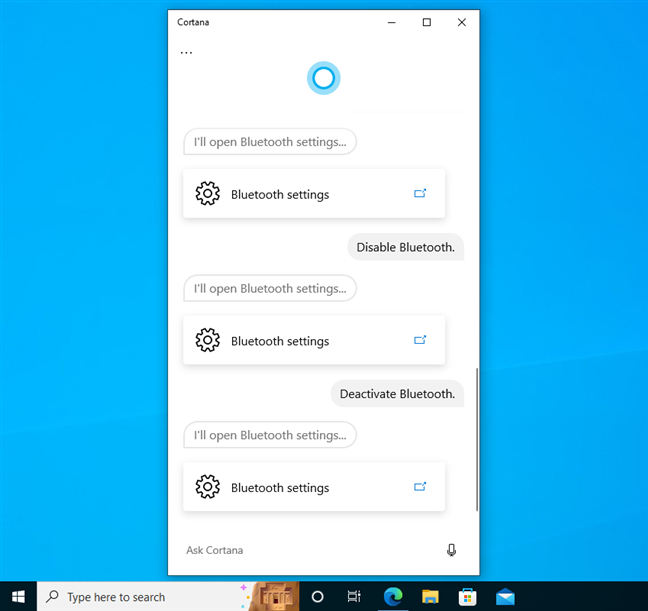Open the Mail app from taskbar
Viewport: 648px width, 611px height.
[505, 597]
